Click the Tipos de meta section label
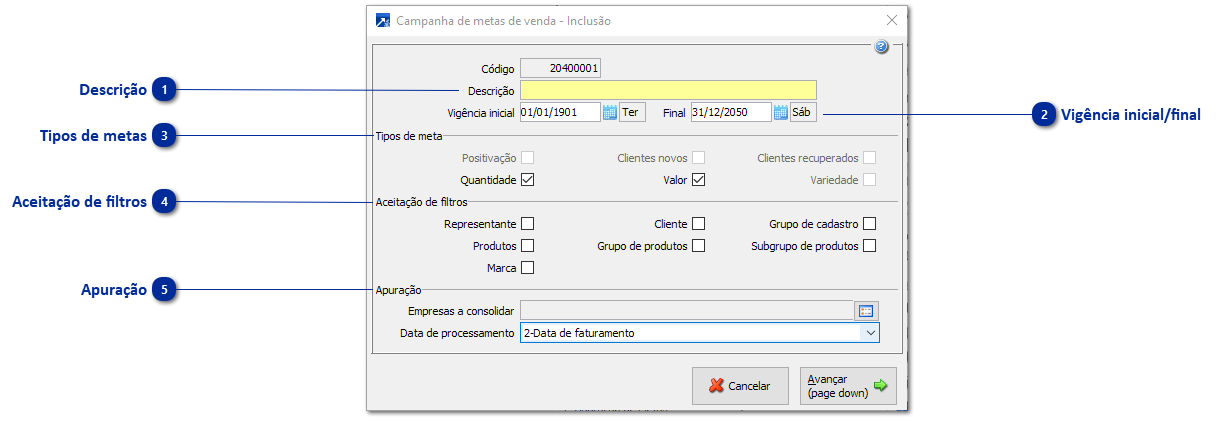Image resolution: width=1217 pixels, height=427 pixels. (409, 135)
